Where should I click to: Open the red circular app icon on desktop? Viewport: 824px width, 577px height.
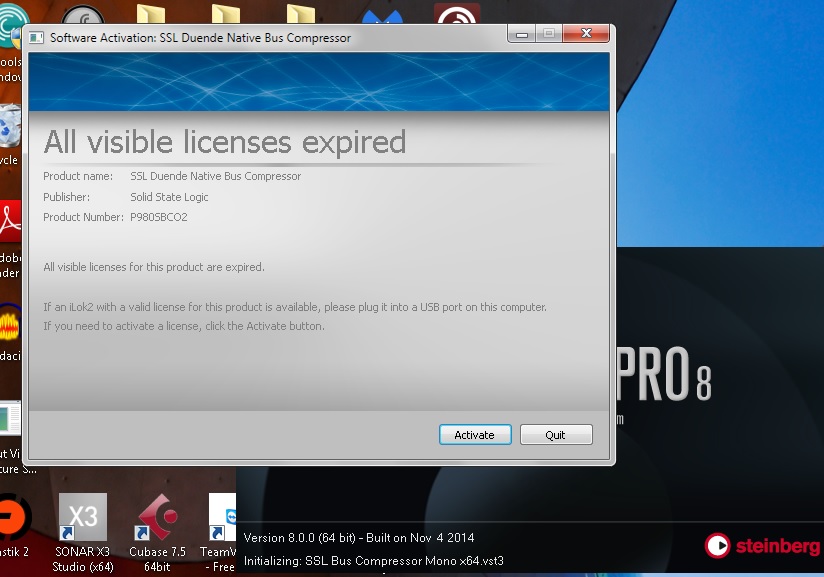click(457, 14)
